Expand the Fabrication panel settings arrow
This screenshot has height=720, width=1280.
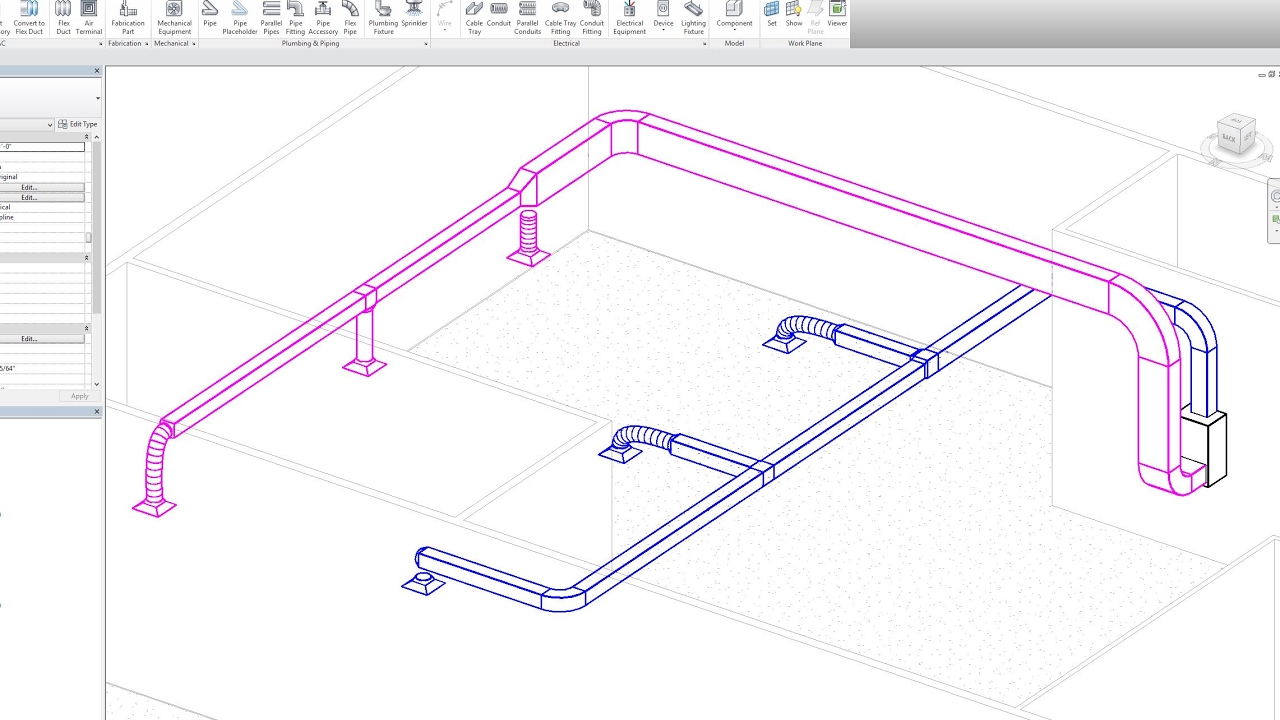tap(147, 44)
